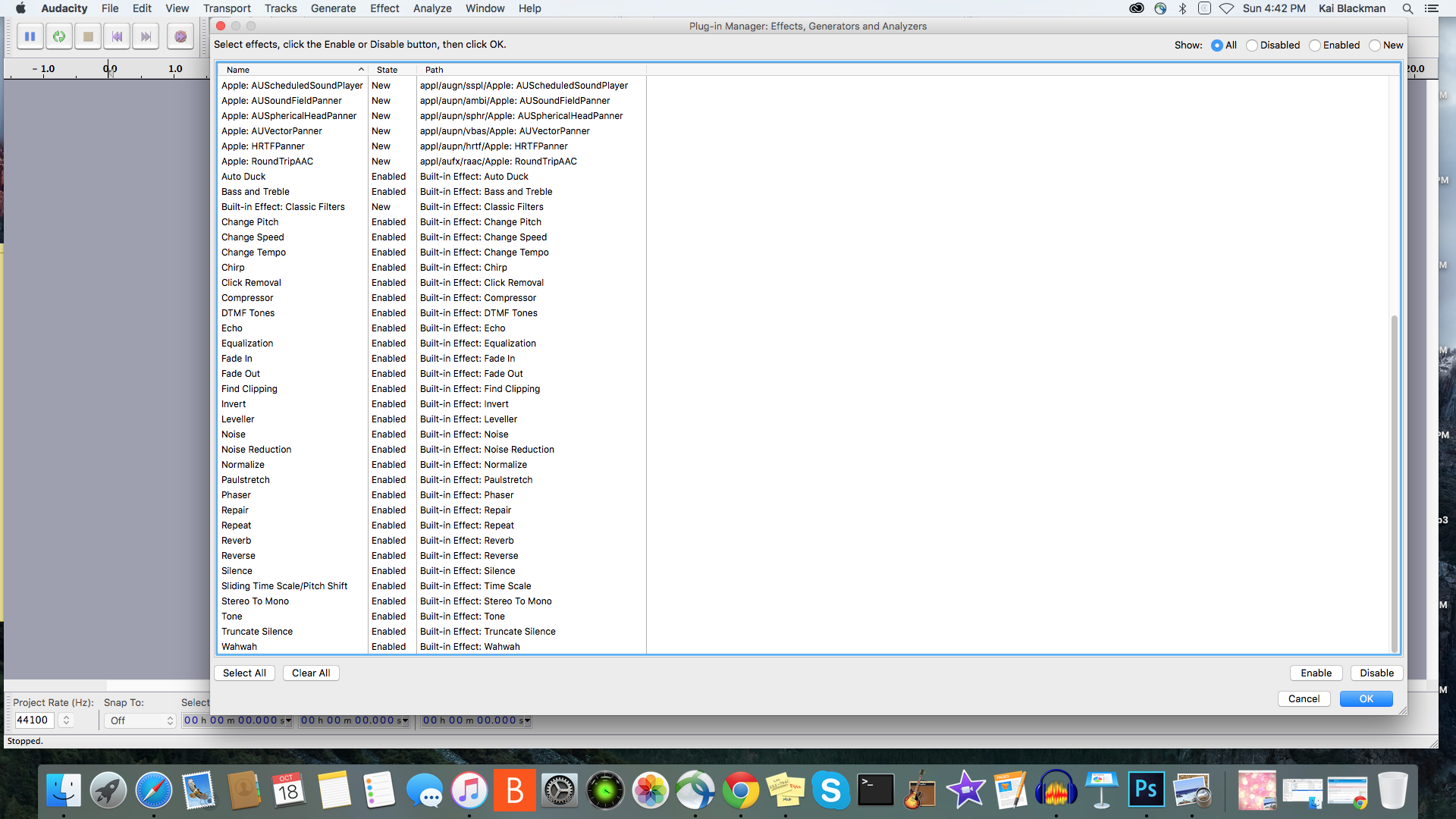Open Photoshop from the dock
1456x819 pixels.
click(1146, 790)
